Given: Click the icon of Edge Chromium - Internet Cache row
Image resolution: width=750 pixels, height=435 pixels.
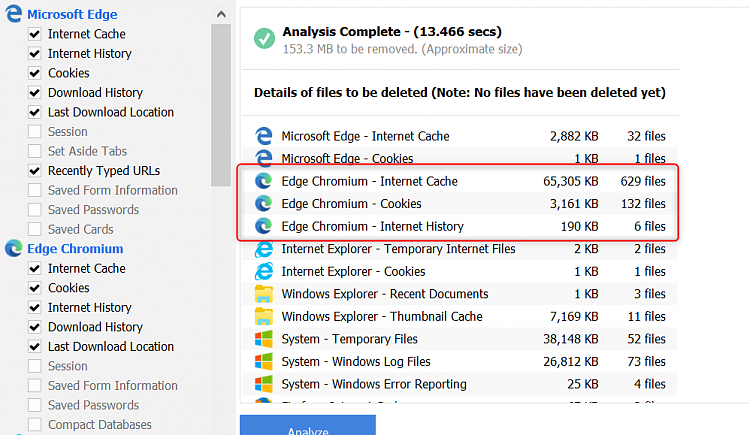Looking at the screenshot, I should pyautogui.click(x=263, y=181).
